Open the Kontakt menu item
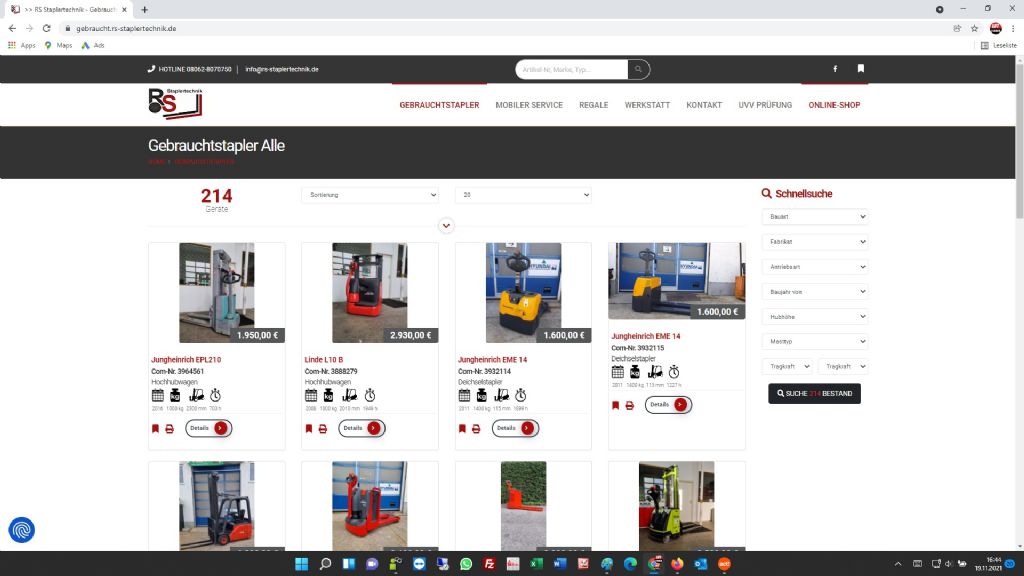The width and height of the screenshot is (1024, 576). (x=704, y=105)
